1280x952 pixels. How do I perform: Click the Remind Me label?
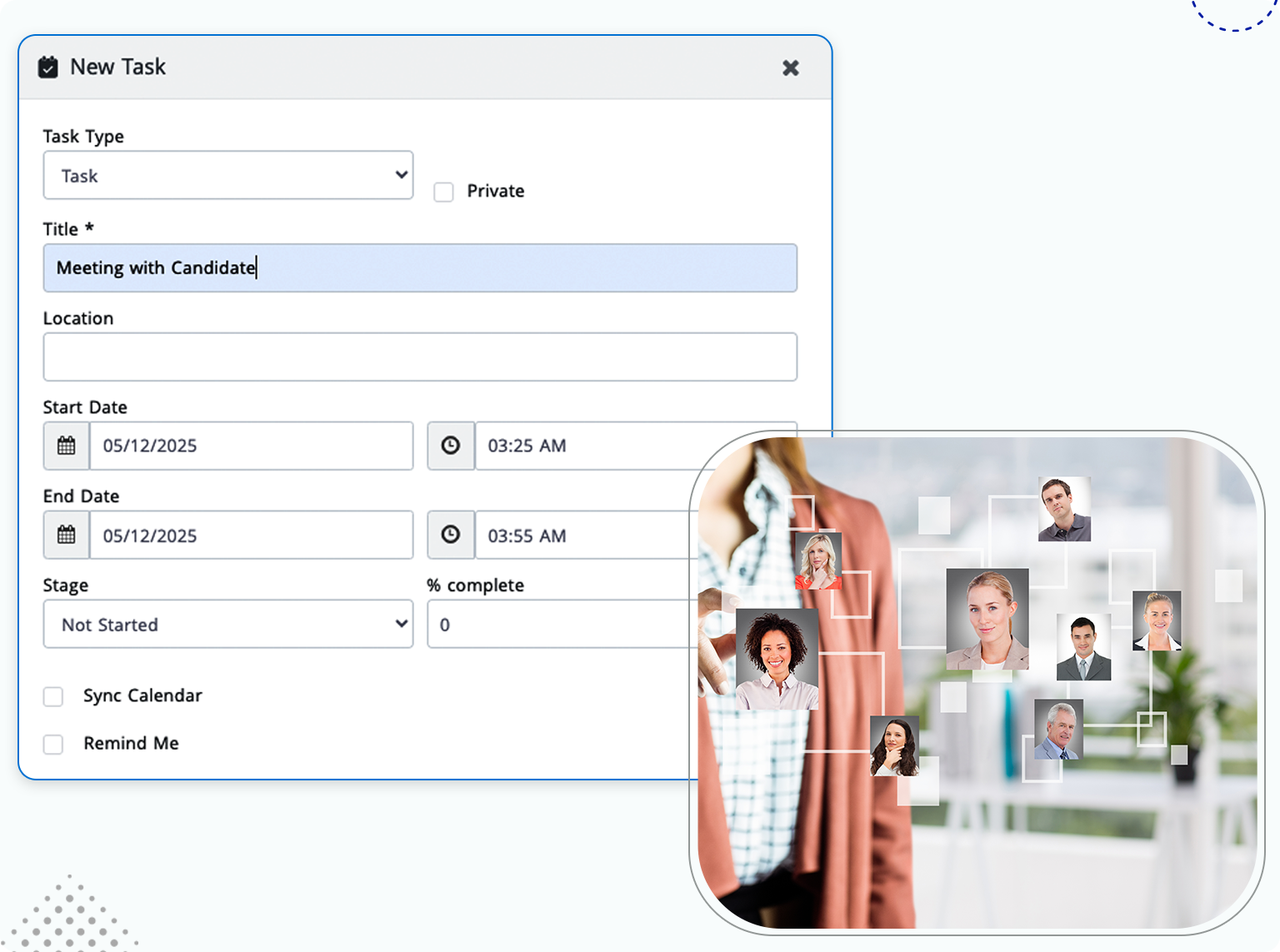pyautogui.click(x=131, y=743)
